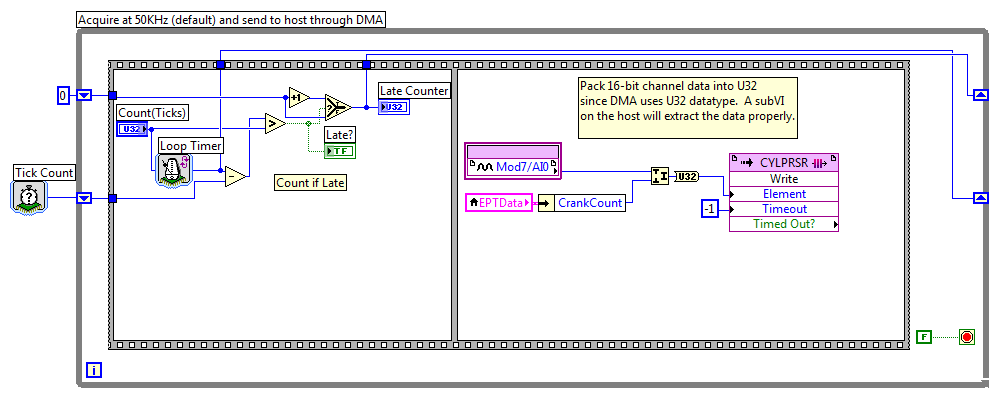Click upper left shift register by 0 constant
The image size is (992, 397).
84,95
